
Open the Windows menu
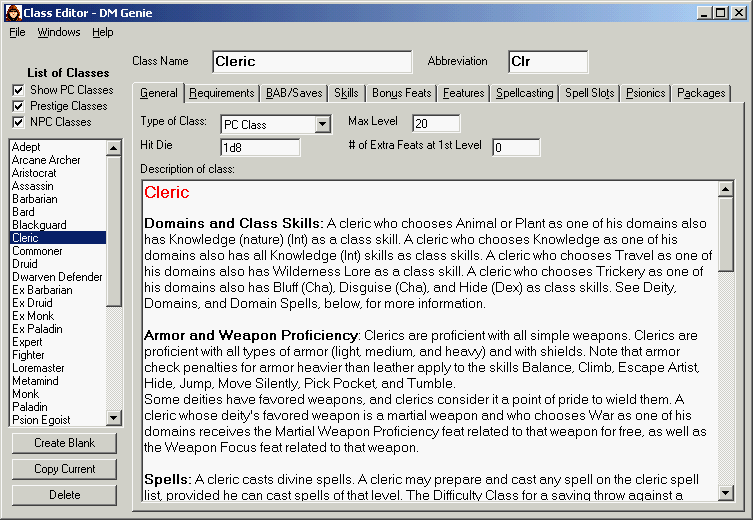tap(59, 32)
